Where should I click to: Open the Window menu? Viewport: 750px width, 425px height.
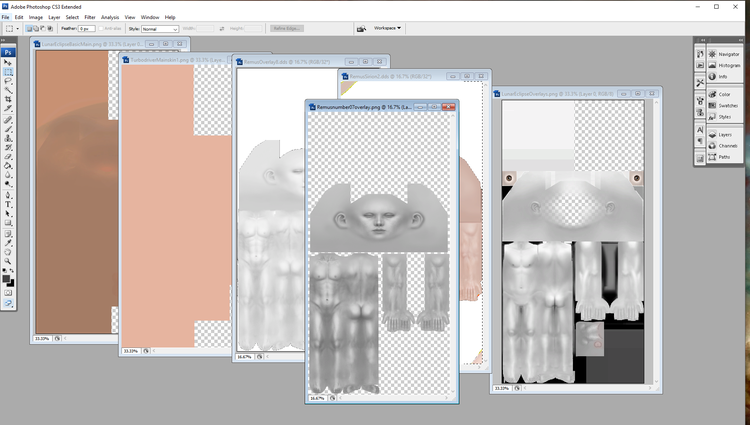pyautogui.click(x=150, y=17)
